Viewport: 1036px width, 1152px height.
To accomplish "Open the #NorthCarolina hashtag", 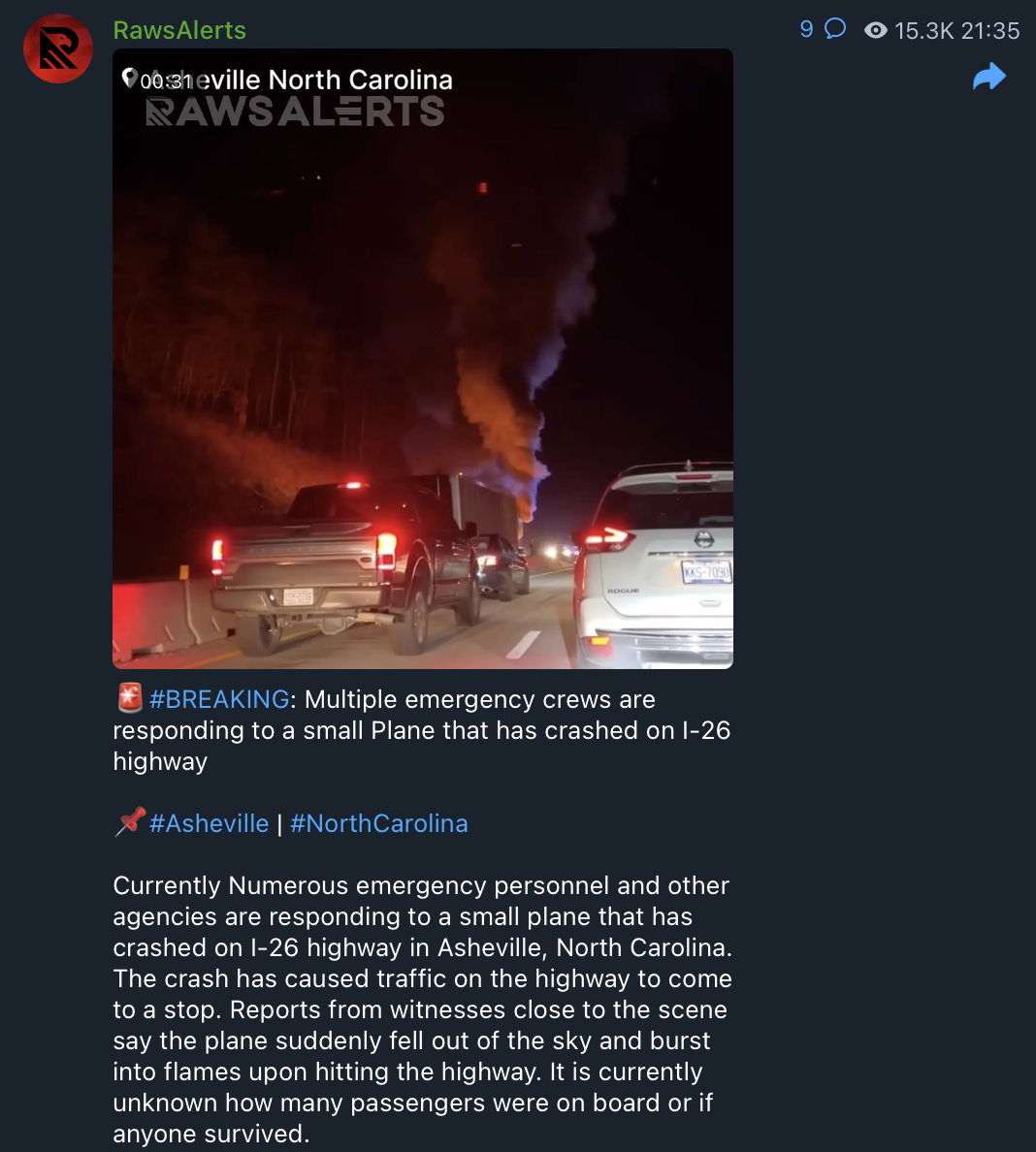I will [x=378, y=823].
